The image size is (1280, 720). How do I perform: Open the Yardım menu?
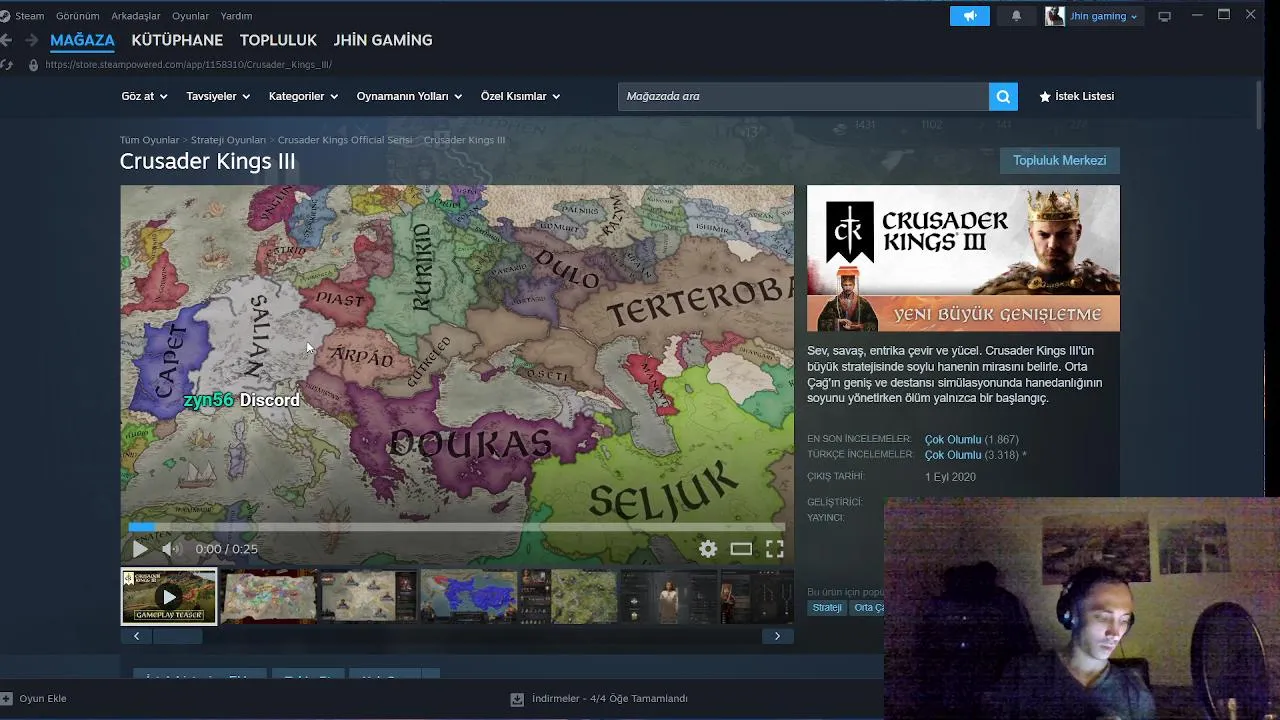click(236, 16)
